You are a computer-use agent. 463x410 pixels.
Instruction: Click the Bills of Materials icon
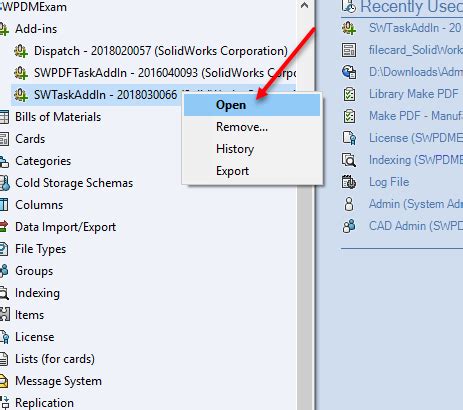[x=4, y=117]
